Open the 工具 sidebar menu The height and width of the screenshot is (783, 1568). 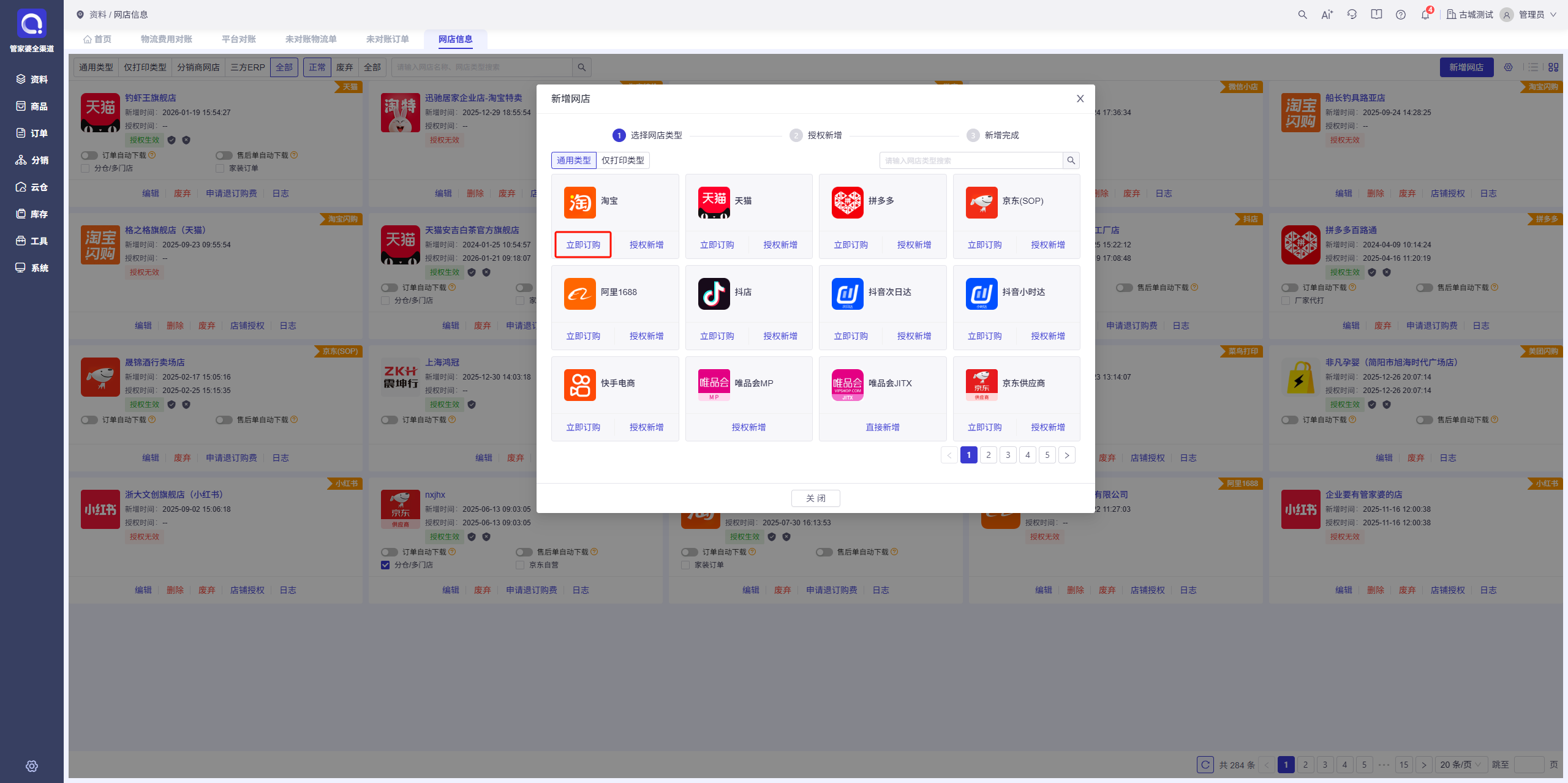pos(32,241)
